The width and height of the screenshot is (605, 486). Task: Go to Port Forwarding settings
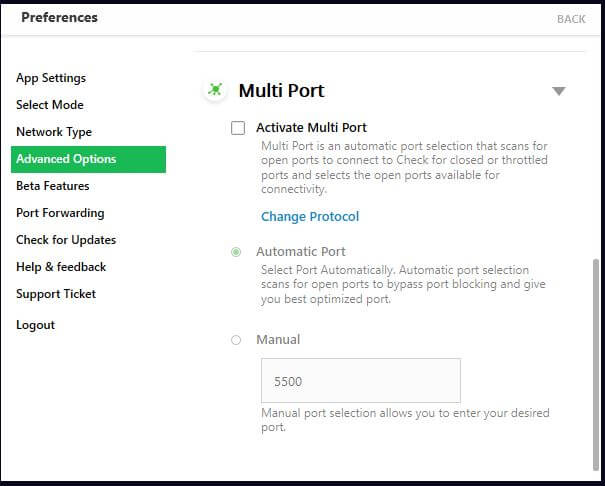pyautogui.click(x=60, y=213)
